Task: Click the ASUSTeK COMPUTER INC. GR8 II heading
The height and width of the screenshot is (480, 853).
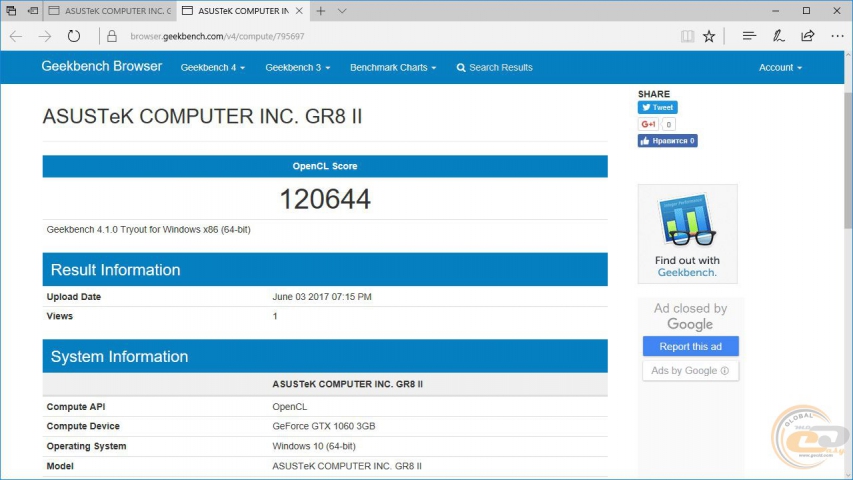Action: pos(202,116)
